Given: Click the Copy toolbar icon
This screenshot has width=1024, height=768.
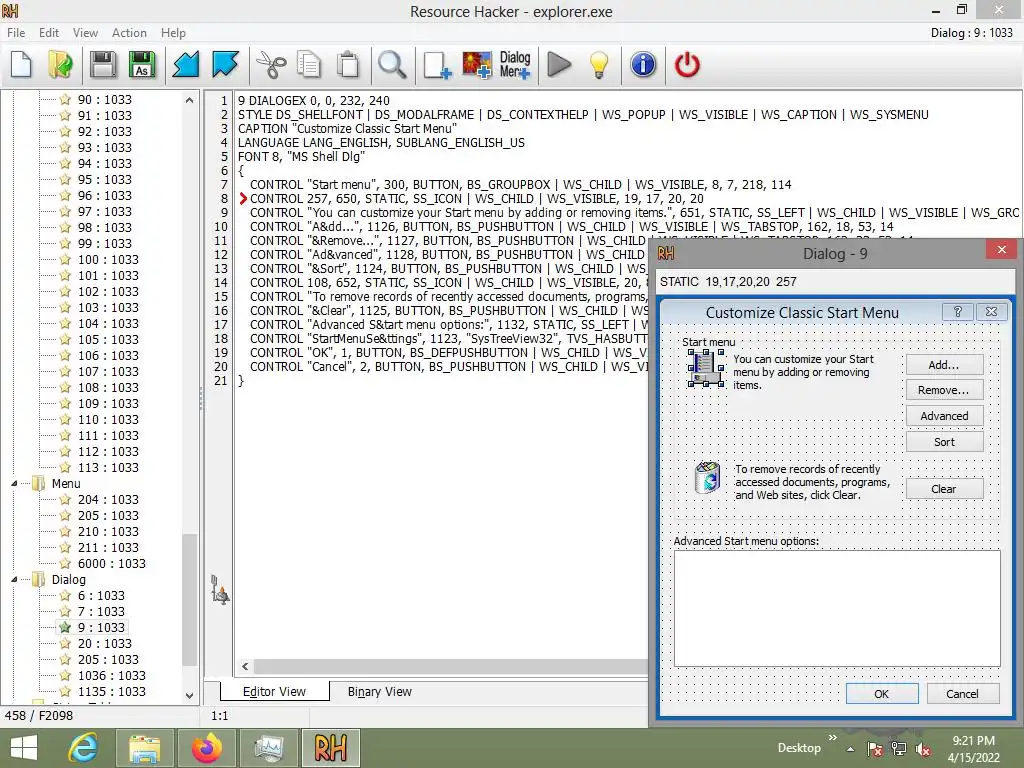Looking at the screenshot, I should [x=309, y=65].
